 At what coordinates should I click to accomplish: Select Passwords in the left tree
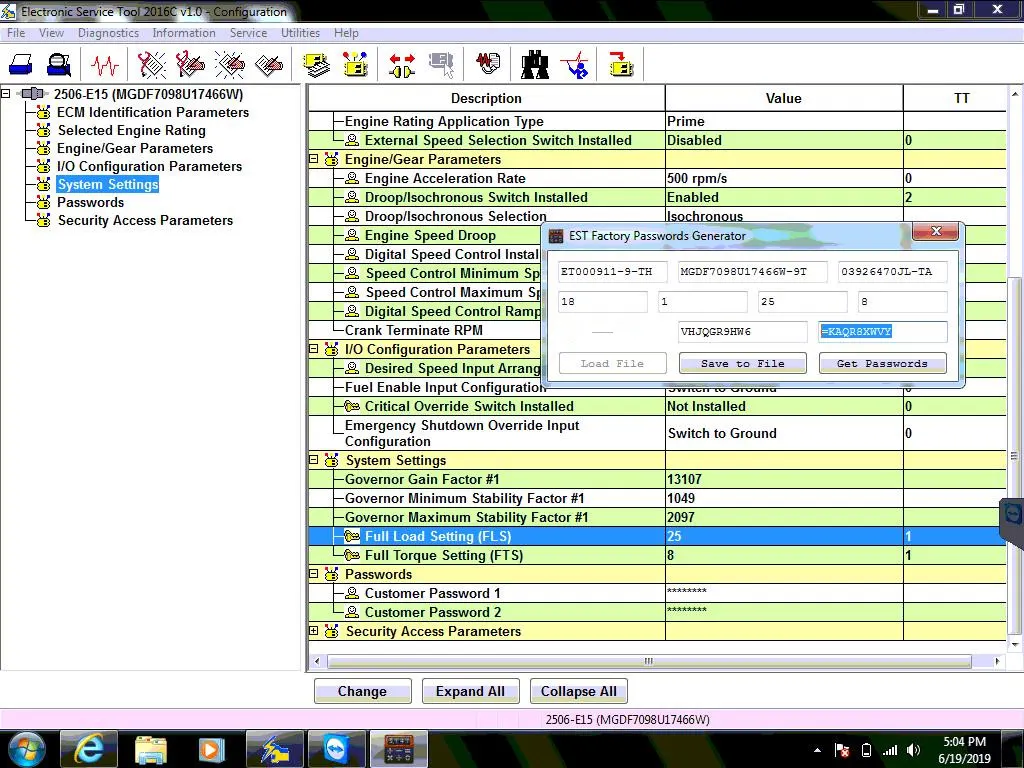click(x=90, y=202)
